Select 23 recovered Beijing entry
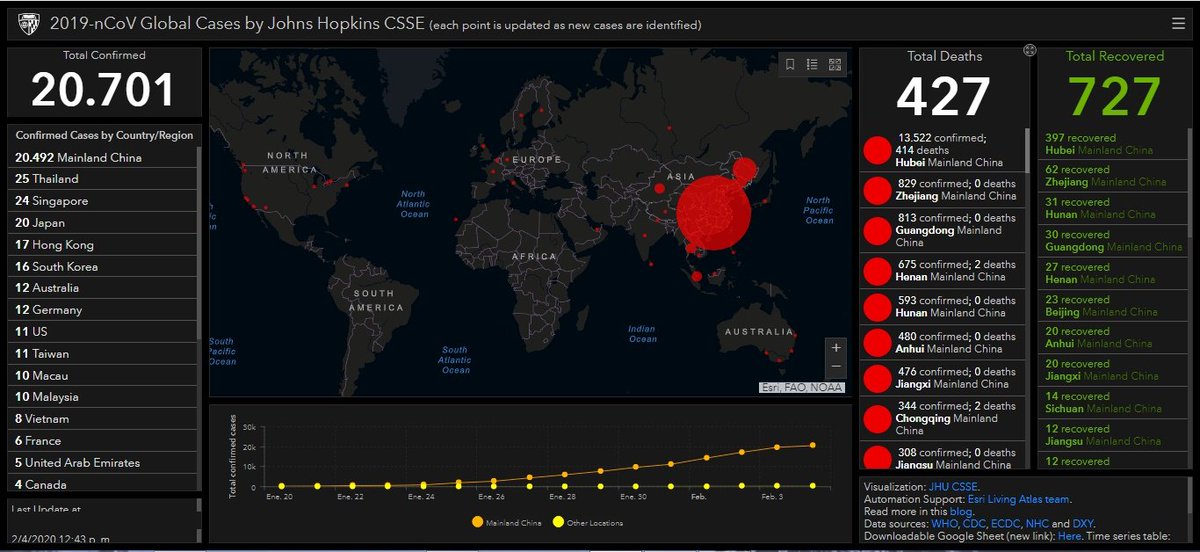1200x552 pixels. (x=1112, y=305)
